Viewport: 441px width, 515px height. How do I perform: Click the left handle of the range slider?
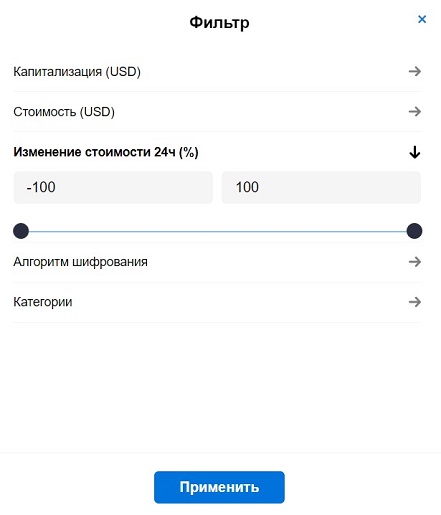(x=21, y=231)
